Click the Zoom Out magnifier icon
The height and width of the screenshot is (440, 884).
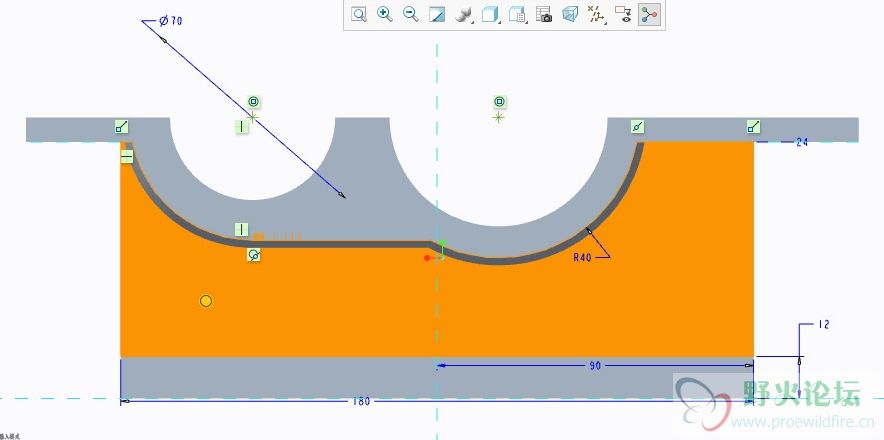tap(411, 15)
